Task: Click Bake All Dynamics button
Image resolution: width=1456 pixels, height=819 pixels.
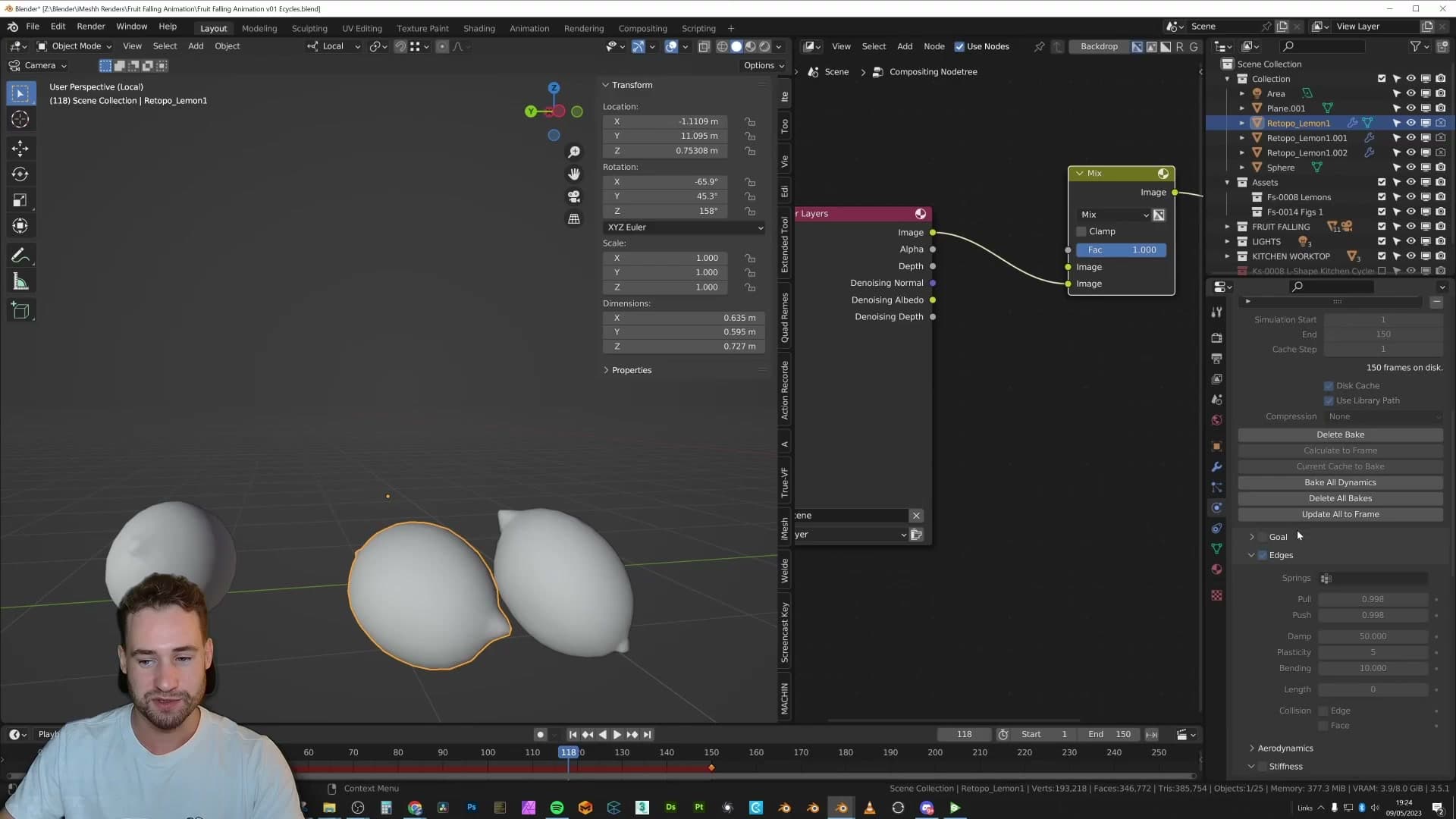Action: tap(1340, 483)
